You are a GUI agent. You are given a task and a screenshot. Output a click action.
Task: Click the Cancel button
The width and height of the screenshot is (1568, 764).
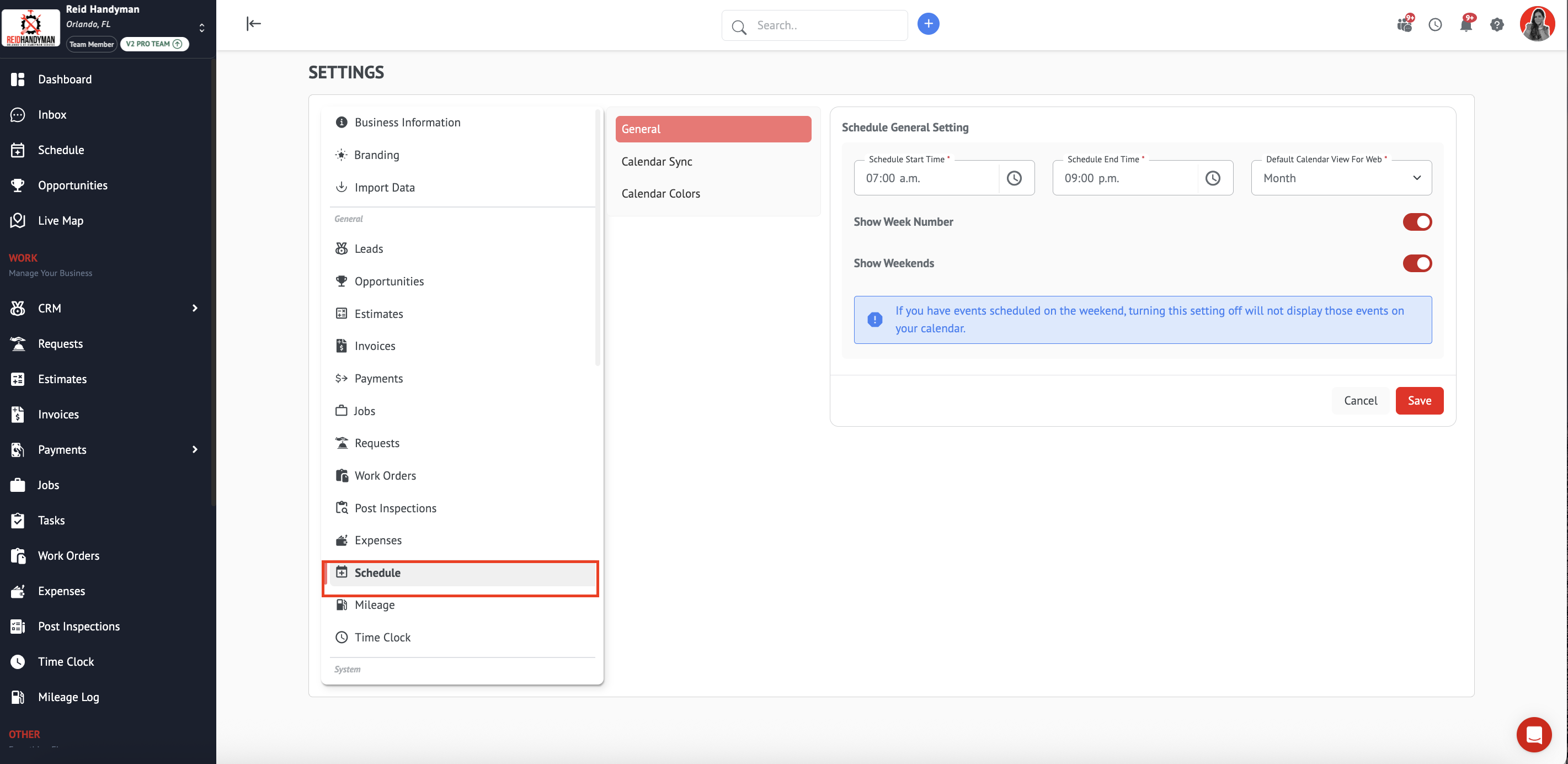pyautogui.click(x=1360, y=400)
